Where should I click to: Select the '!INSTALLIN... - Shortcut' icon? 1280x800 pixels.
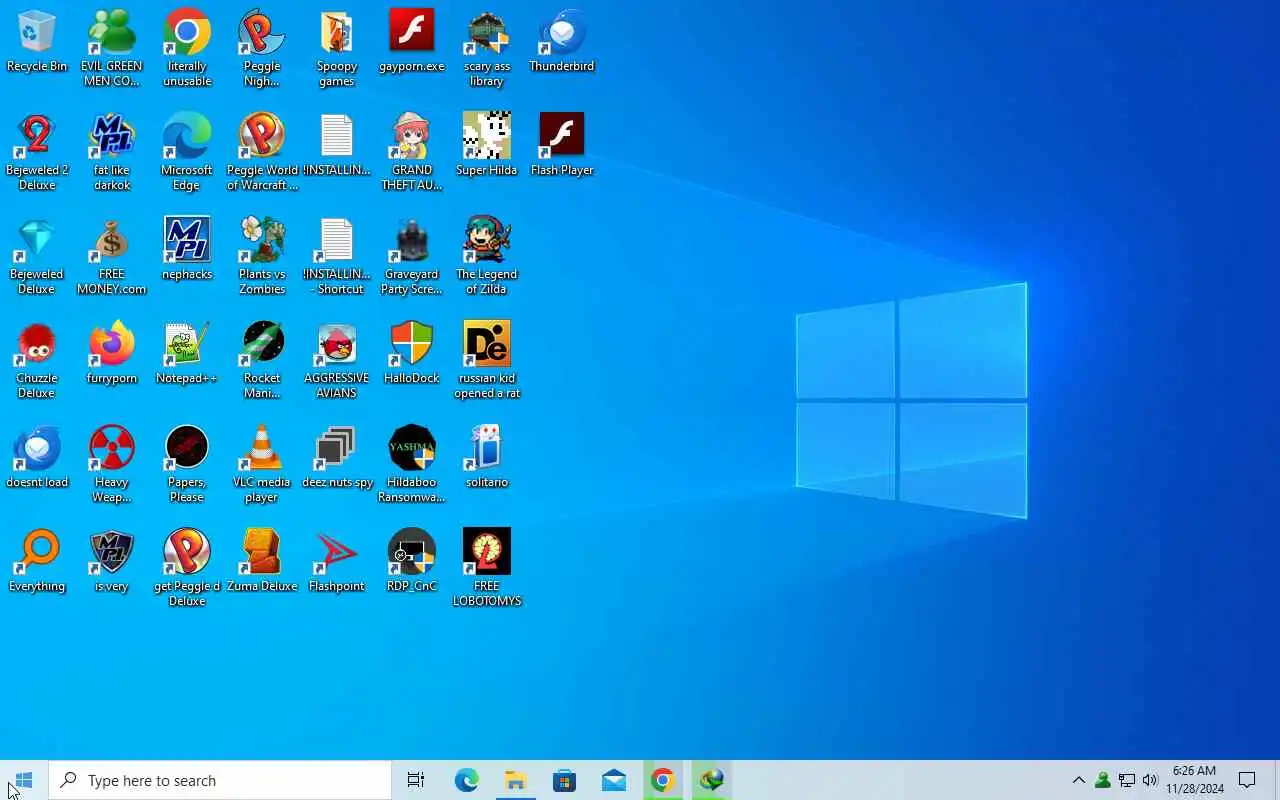tap(337, 257)
